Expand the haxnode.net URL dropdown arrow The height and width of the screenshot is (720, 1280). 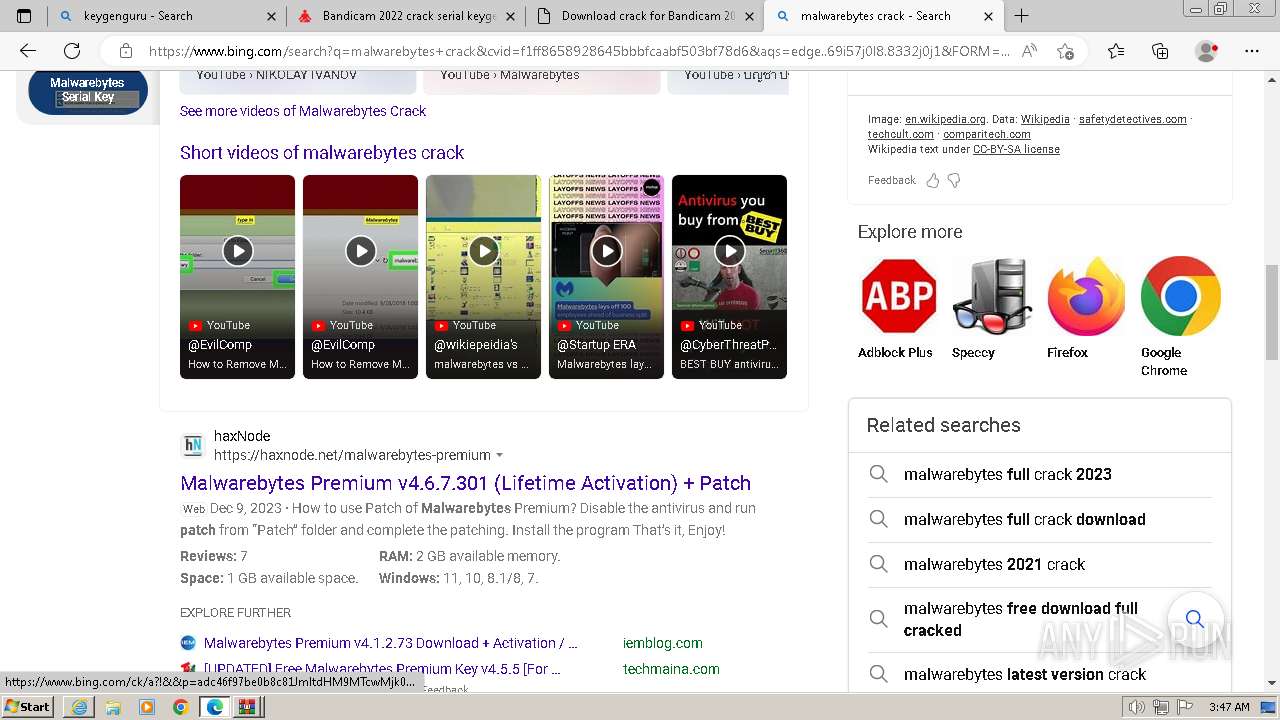coord(500,456)
